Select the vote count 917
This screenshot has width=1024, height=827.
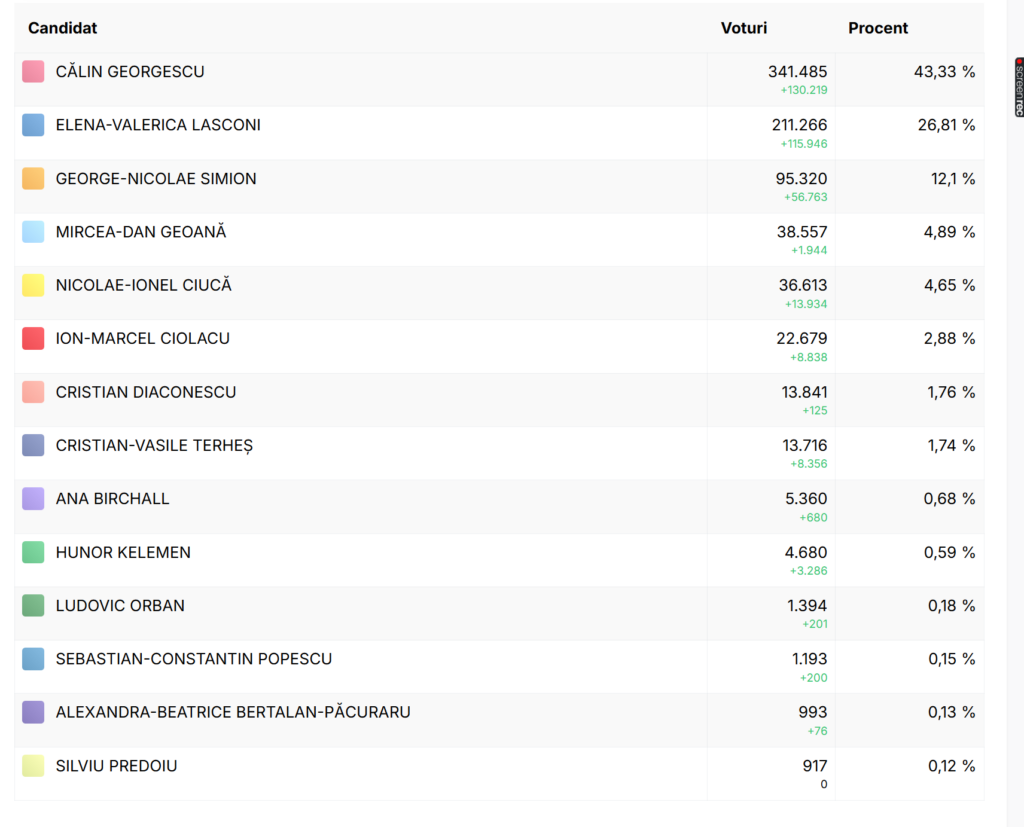815,766
